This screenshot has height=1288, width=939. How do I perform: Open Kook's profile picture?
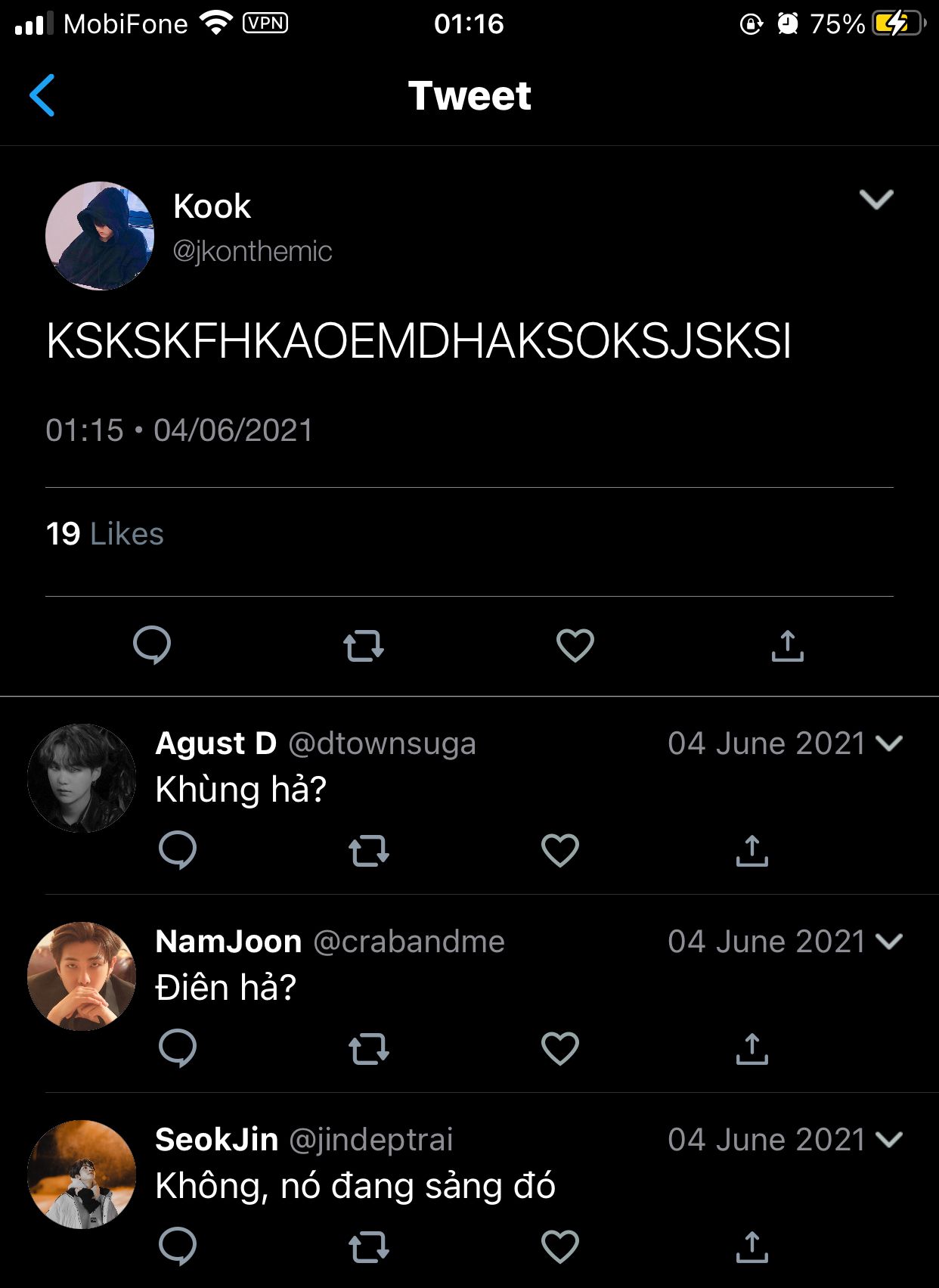(100, 236)
